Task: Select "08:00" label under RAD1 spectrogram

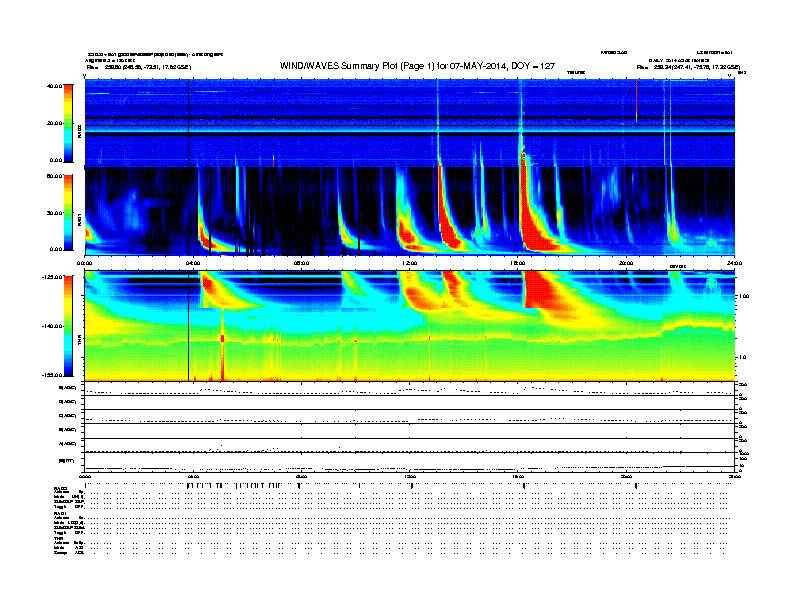Action: 302,263
